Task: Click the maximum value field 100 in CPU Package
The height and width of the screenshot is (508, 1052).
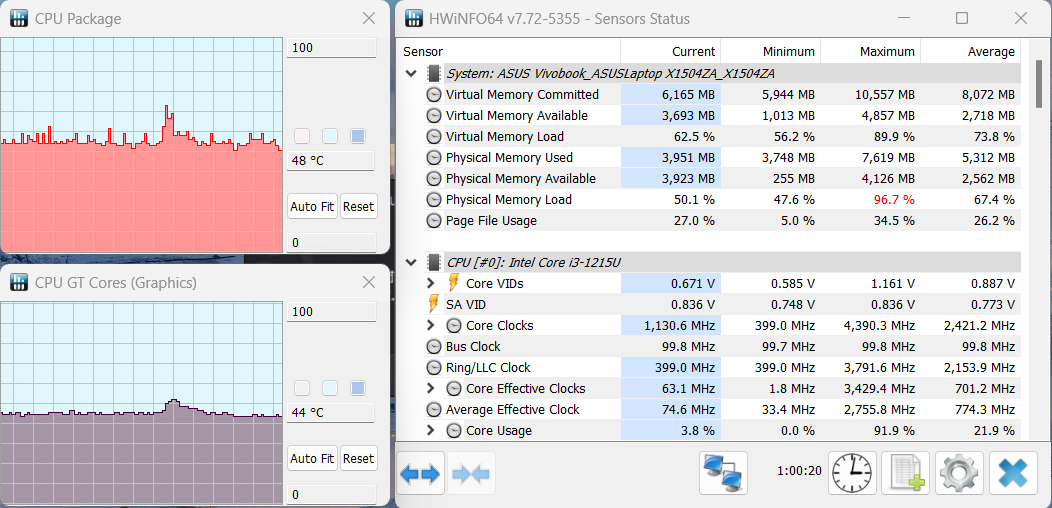Action: click(x=331, y=48)
